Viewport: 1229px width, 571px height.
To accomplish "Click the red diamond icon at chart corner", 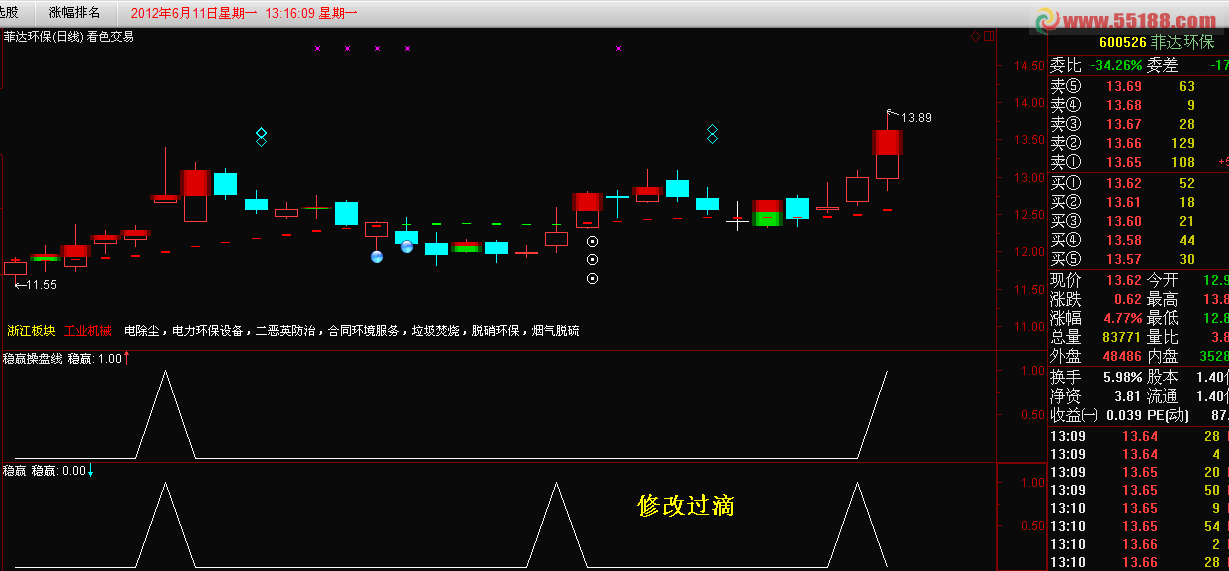I will click(x=976, y=36).
